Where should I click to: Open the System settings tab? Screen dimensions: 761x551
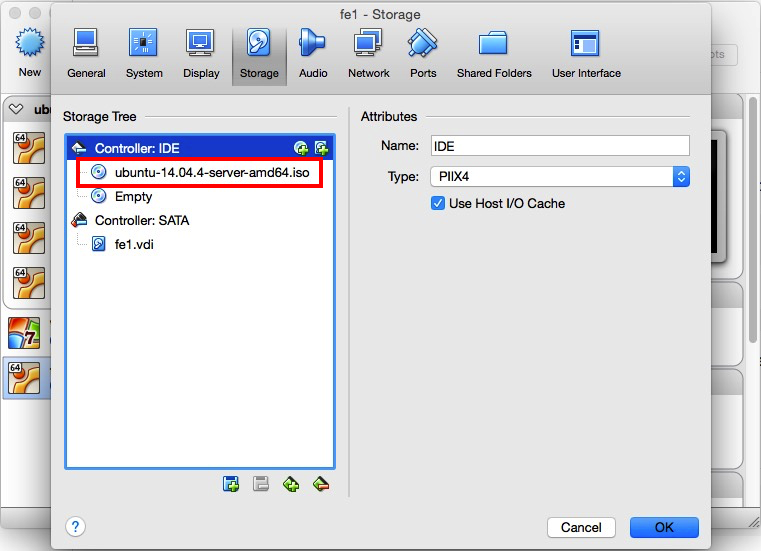(144, 53)
